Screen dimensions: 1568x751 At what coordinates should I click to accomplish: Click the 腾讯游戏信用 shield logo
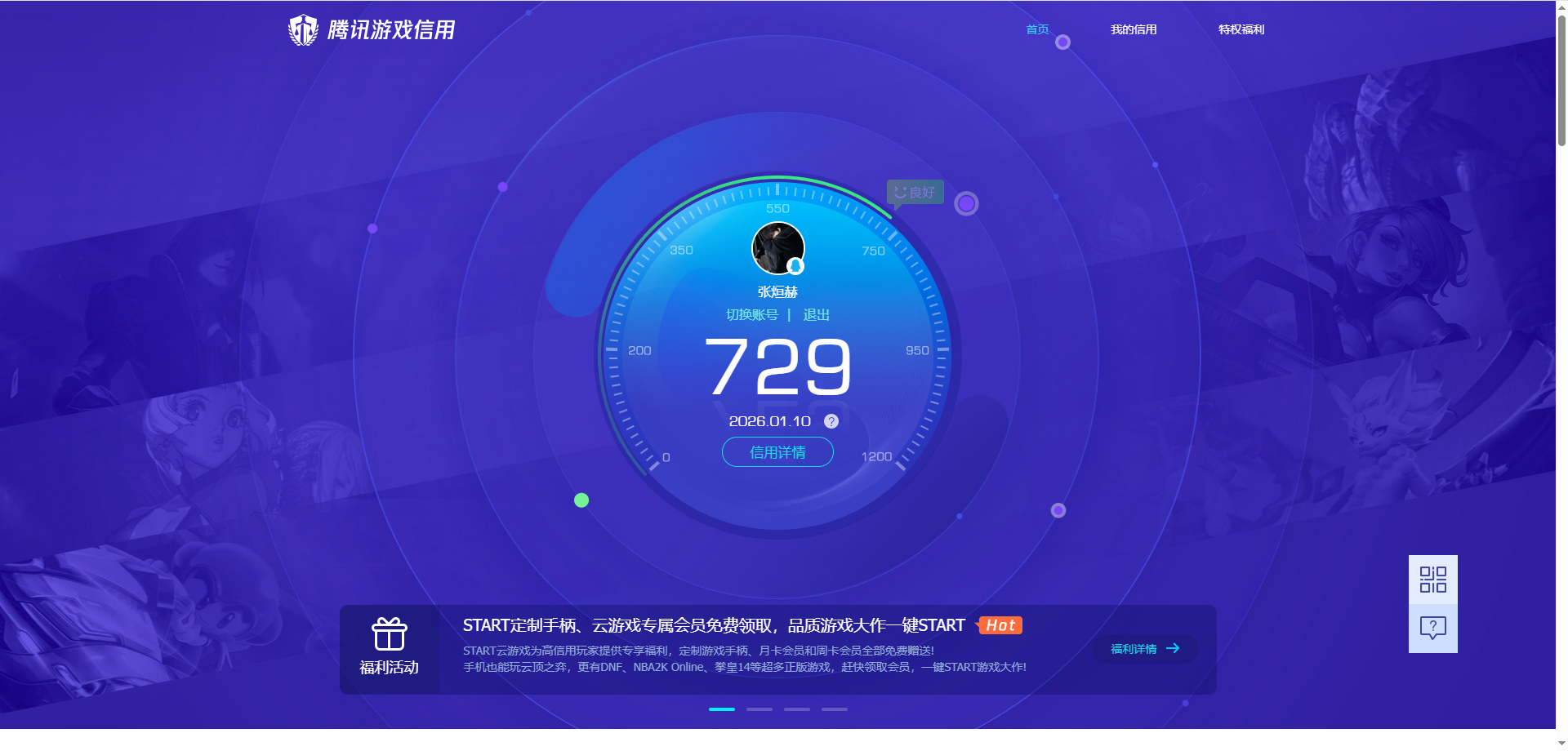(x=303, y=29)
